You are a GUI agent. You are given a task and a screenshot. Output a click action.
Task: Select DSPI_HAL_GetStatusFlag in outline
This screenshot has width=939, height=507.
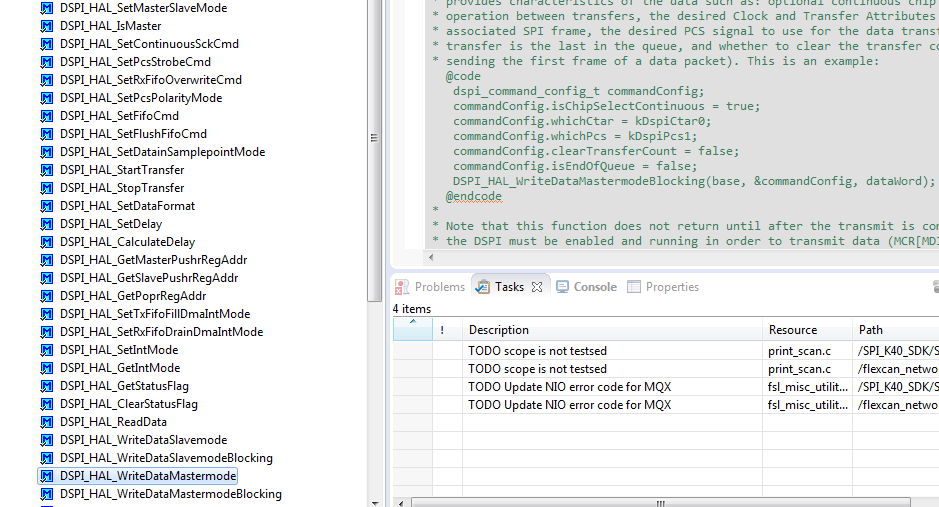(x=124, y=386)
